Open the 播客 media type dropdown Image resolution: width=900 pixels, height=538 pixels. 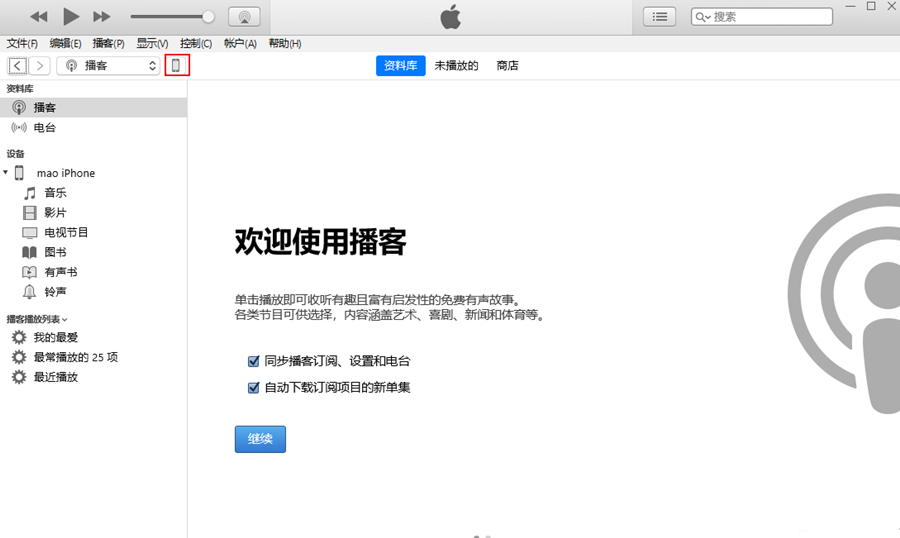pos(108,66)
